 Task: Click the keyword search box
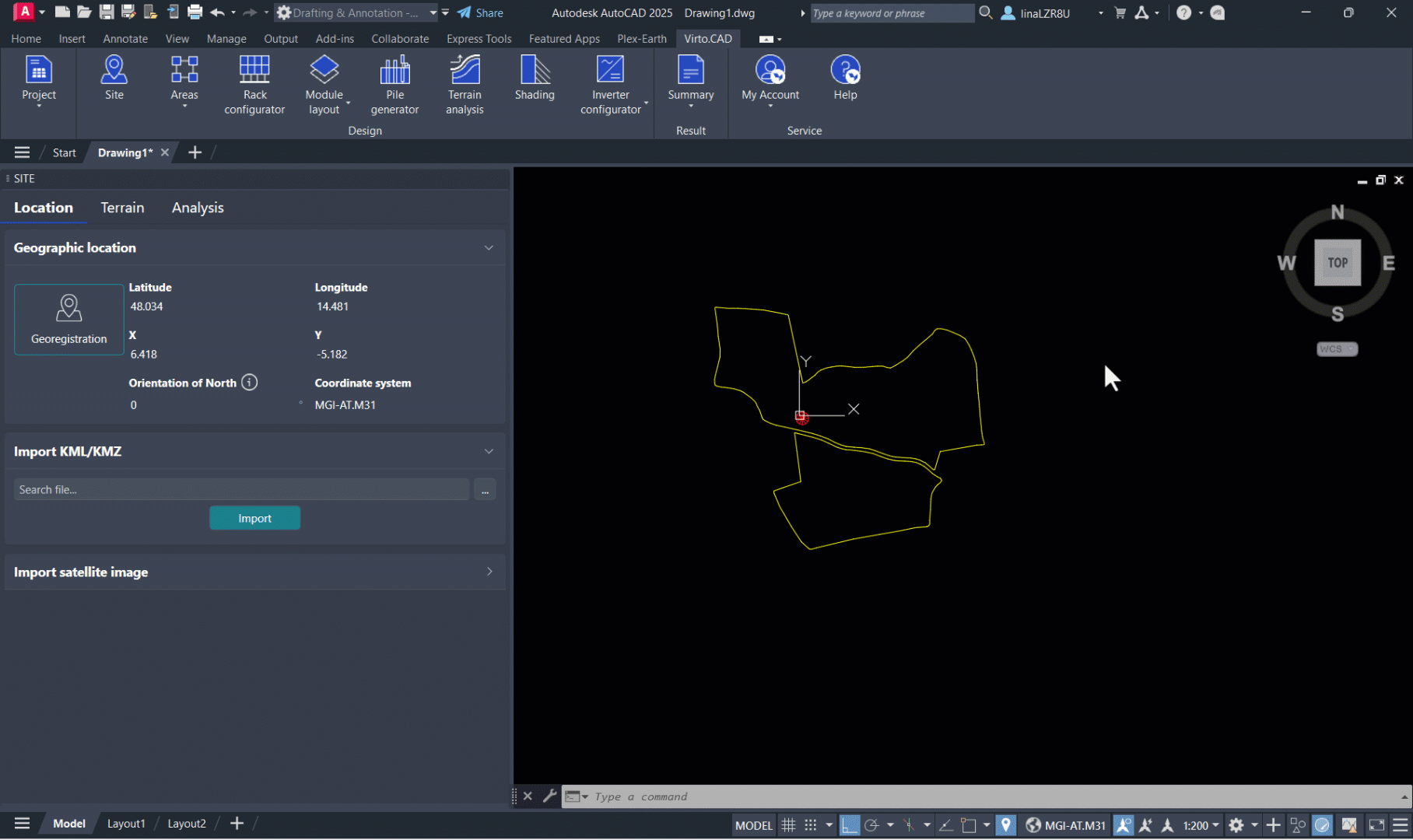pos(892,13)
